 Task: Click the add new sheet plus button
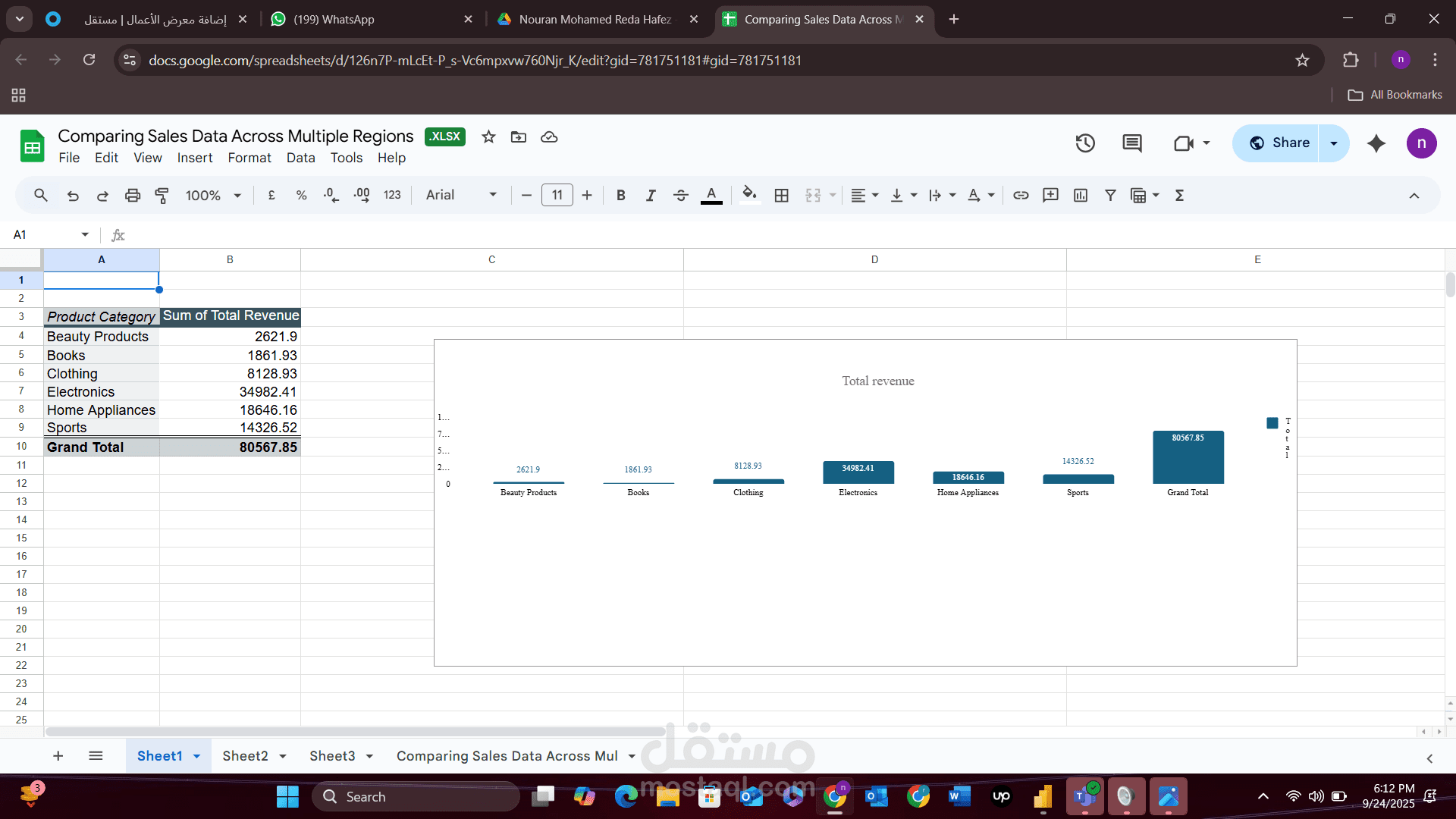point(58,756)
